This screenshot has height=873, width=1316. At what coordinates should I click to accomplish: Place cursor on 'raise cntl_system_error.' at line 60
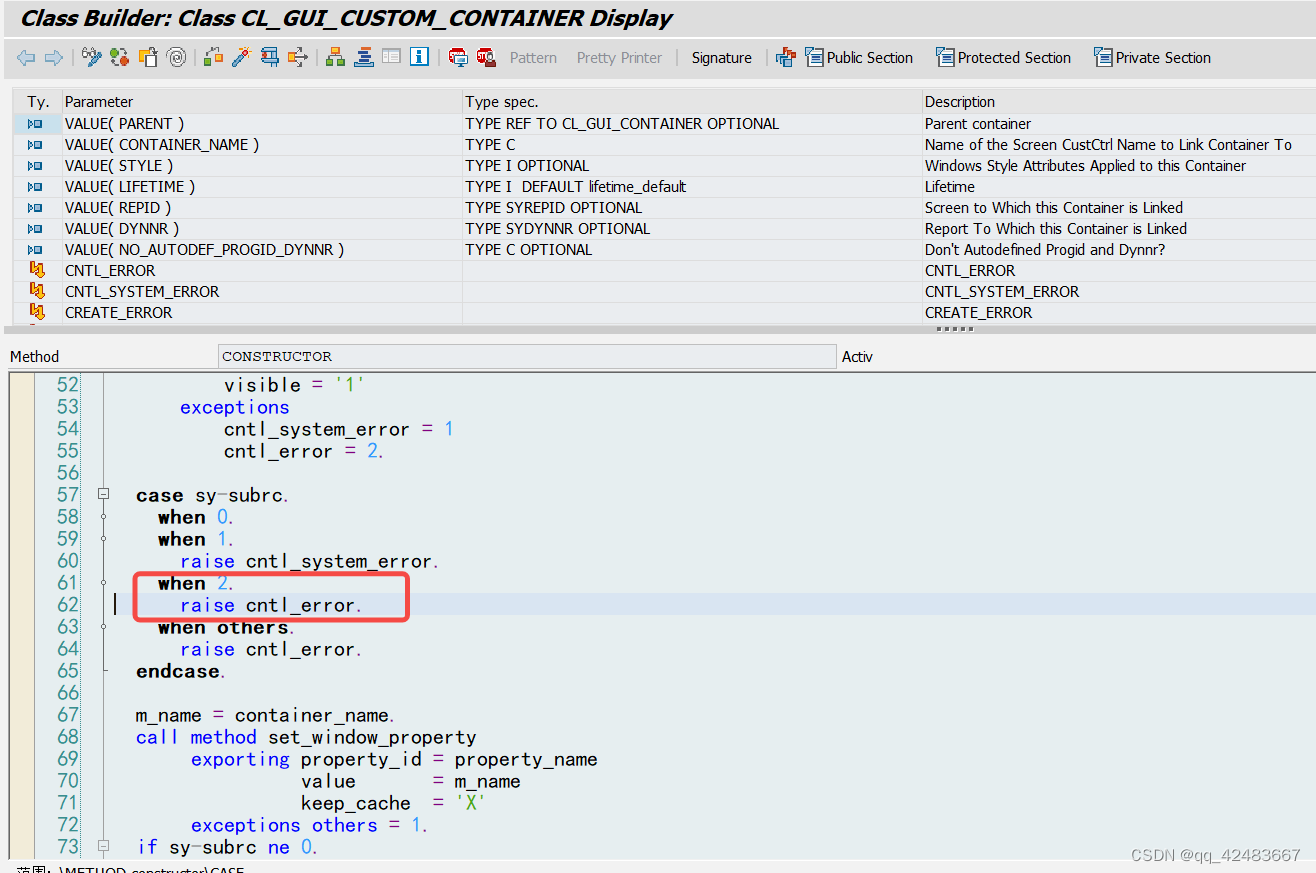309,561
